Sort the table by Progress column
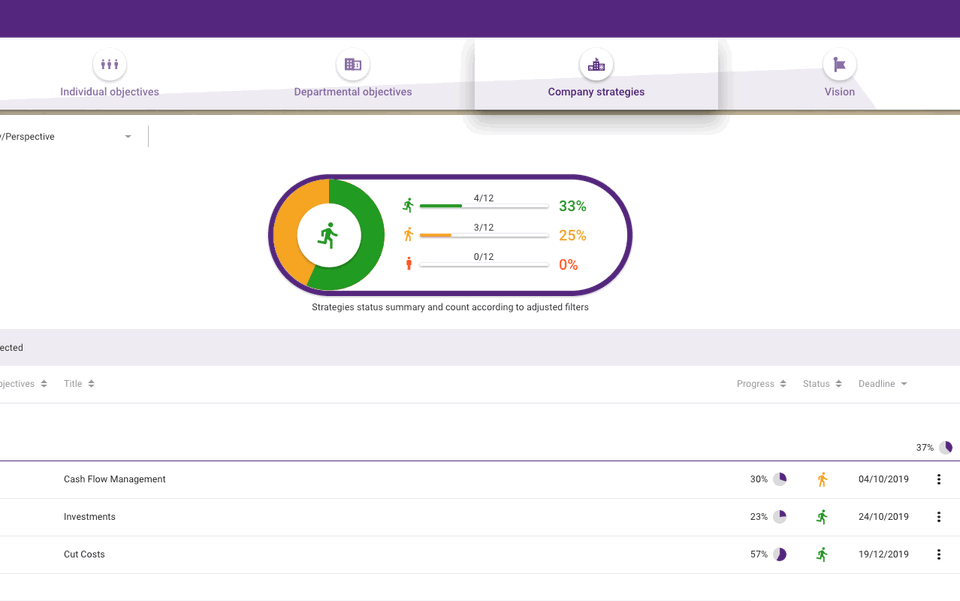Viewport: 960px width, 601px height. tap(784, 383)
